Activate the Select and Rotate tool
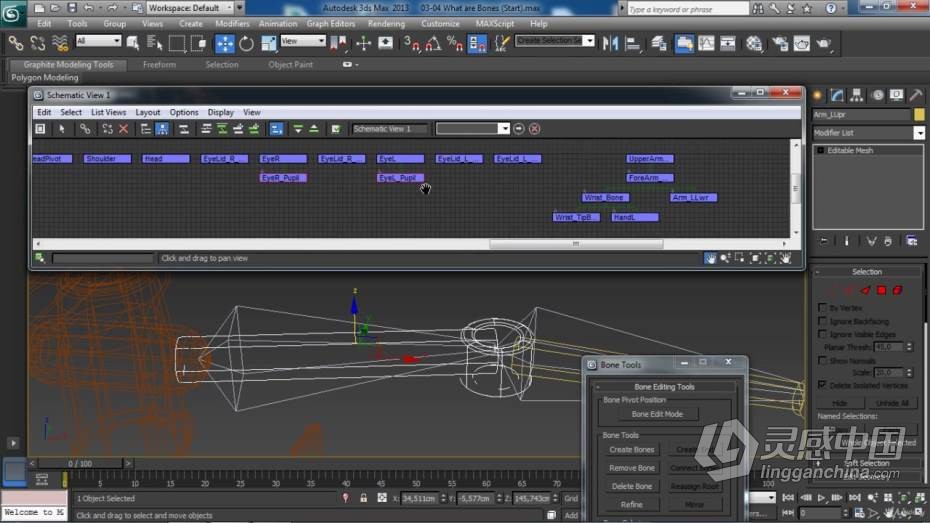The width and height of the screenshot is (930, 523). coord(246,43)
